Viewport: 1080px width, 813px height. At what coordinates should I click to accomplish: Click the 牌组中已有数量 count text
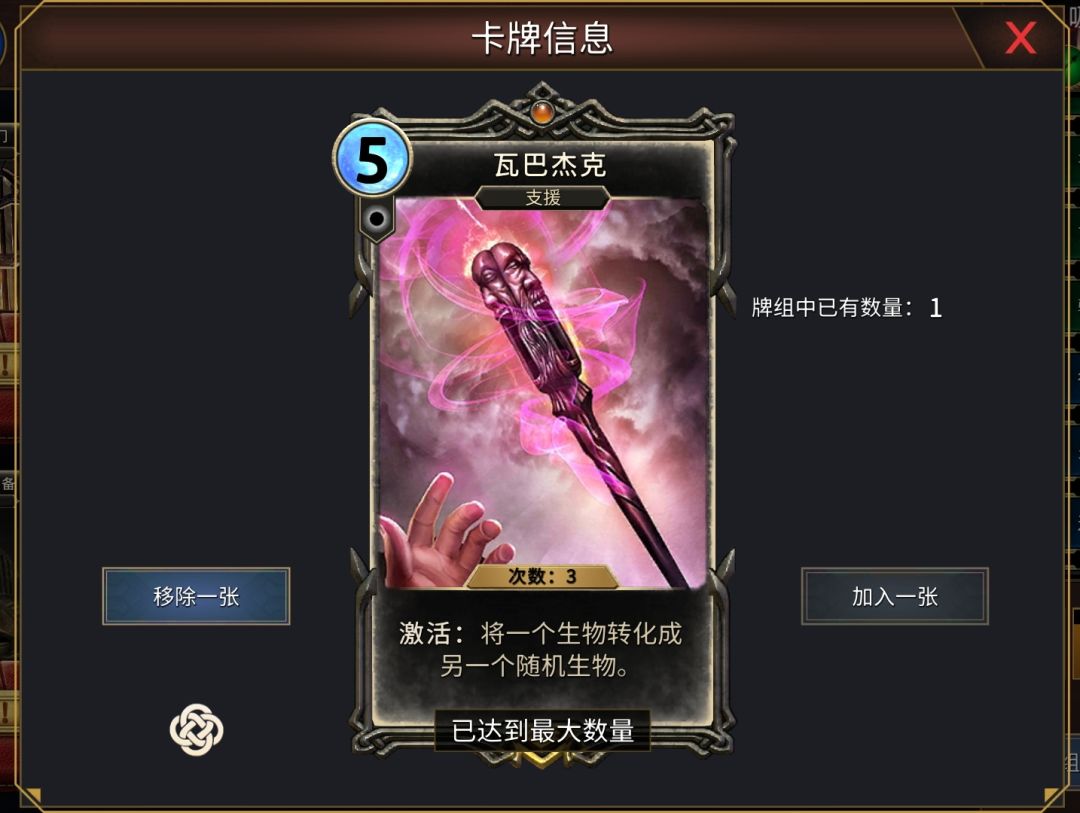tap(847, 307)
